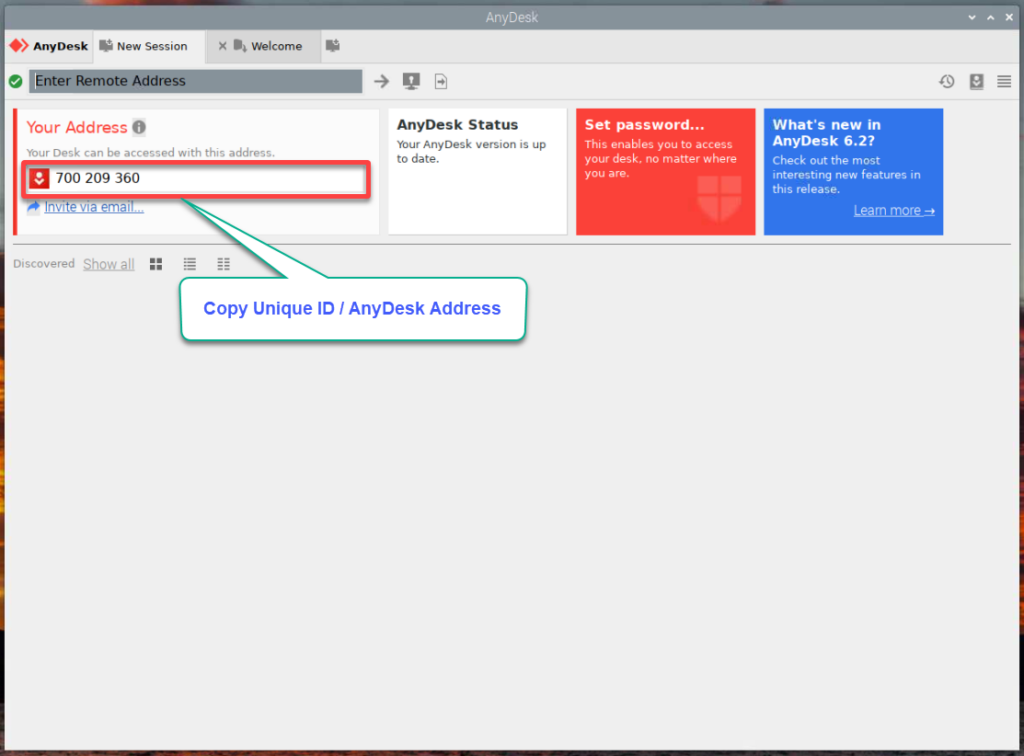
Task: Click the Show all discovered link
Action: click(108, 264)
